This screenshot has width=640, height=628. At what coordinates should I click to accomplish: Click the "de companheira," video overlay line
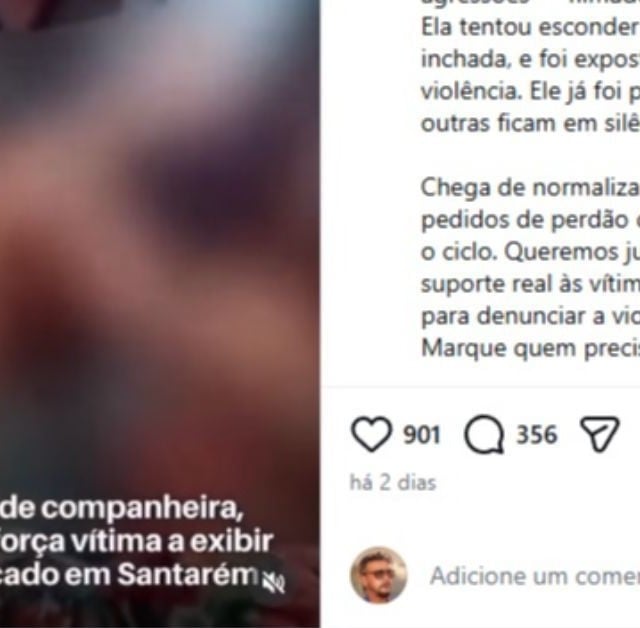122,508
